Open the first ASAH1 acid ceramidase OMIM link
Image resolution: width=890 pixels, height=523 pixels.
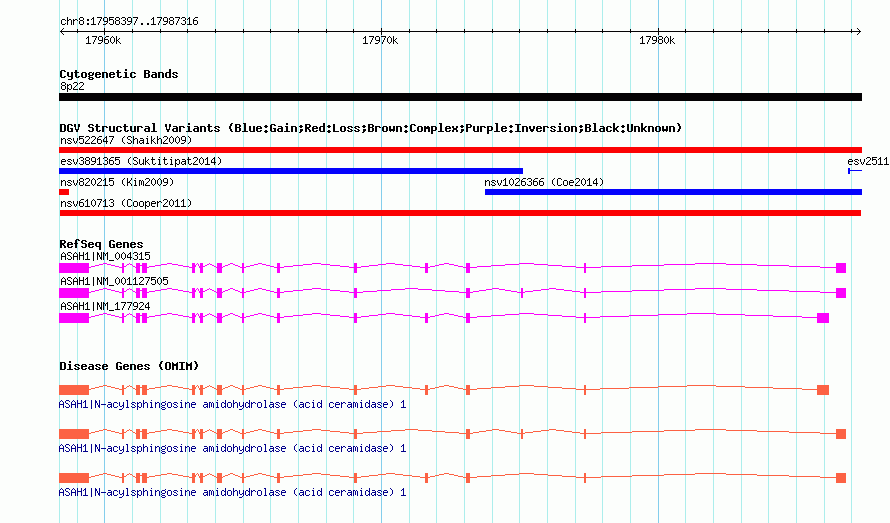point(232,404)
